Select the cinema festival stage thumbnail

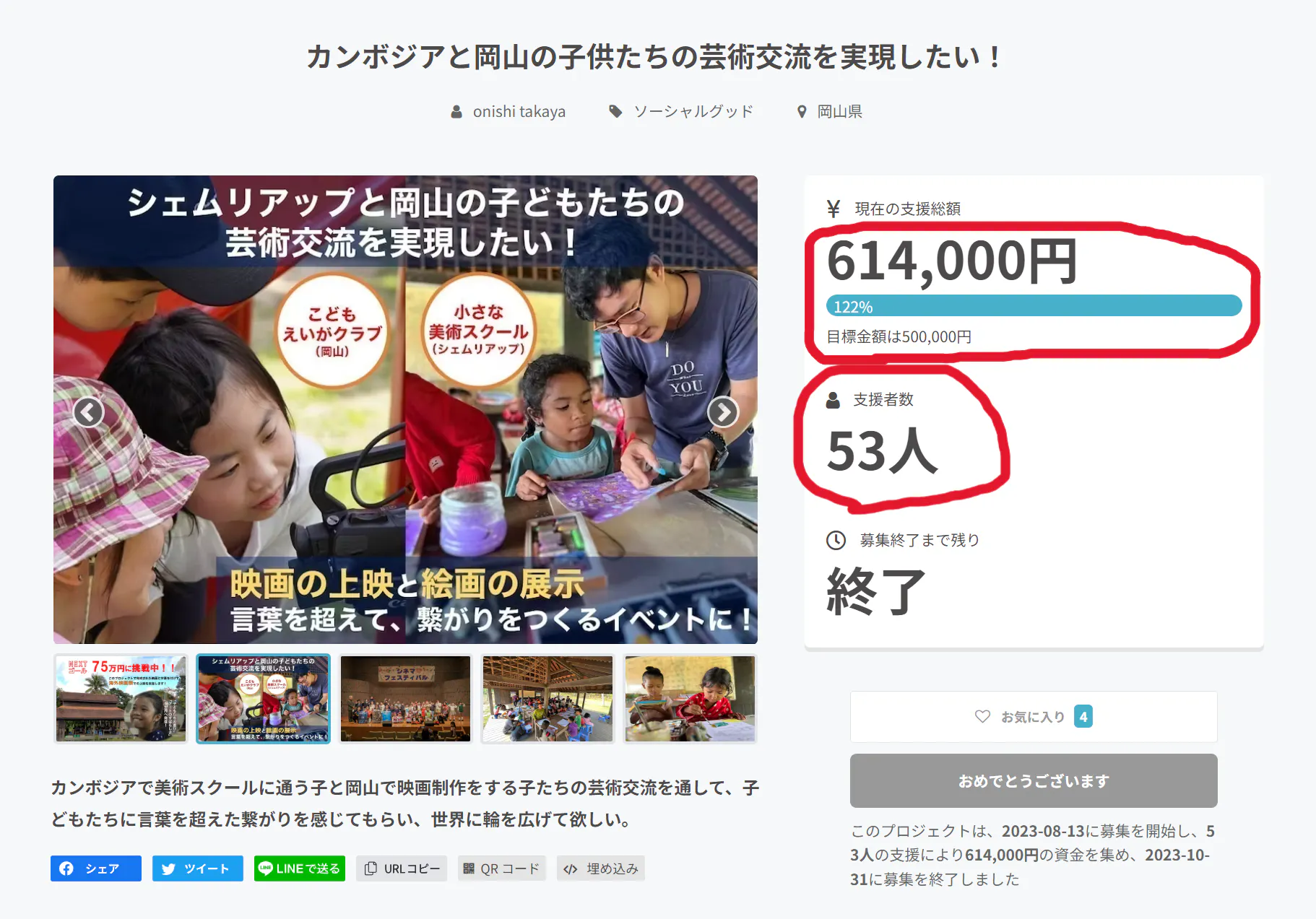click(405, 699)
